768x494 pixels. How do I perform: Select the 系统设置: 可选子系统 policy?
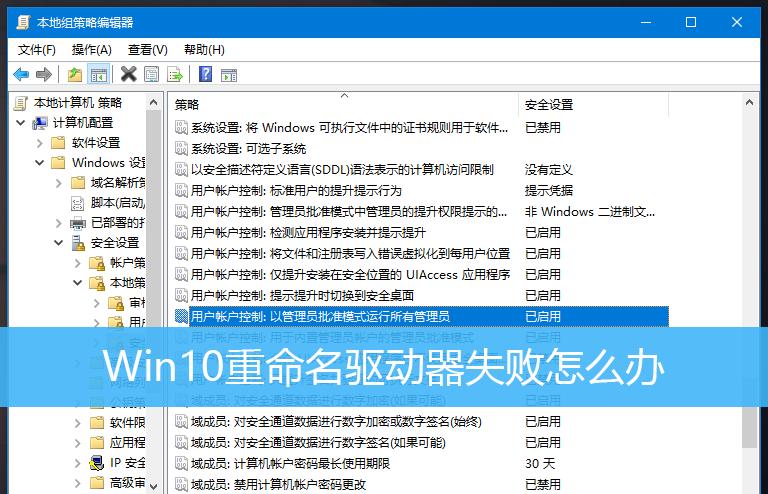pyautogui.click(x=248, y=148)
